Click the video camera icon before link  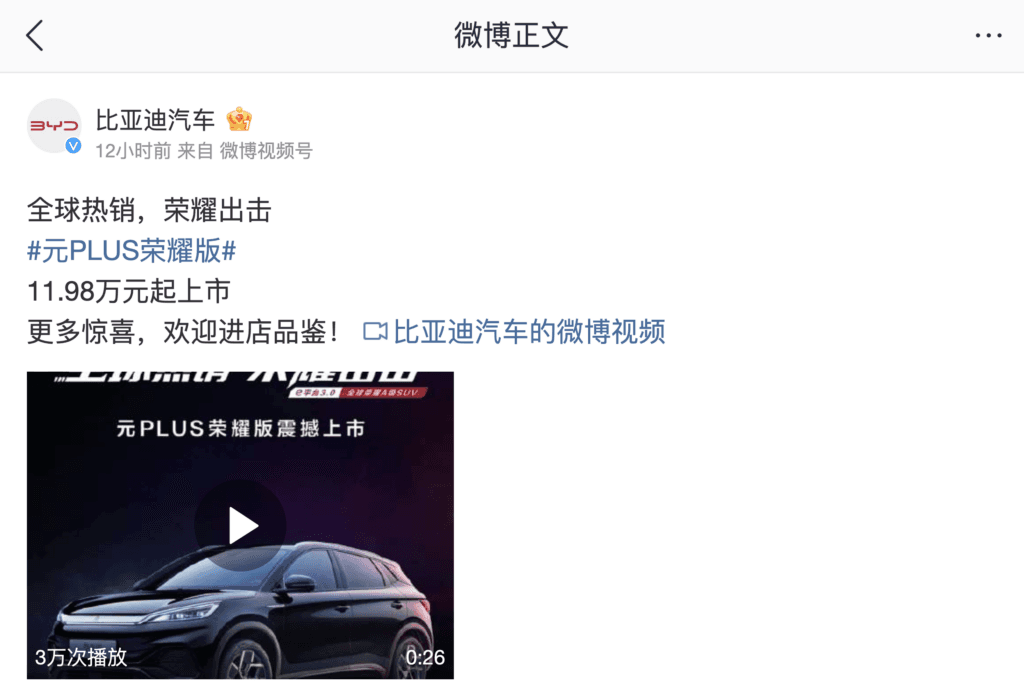375,332
